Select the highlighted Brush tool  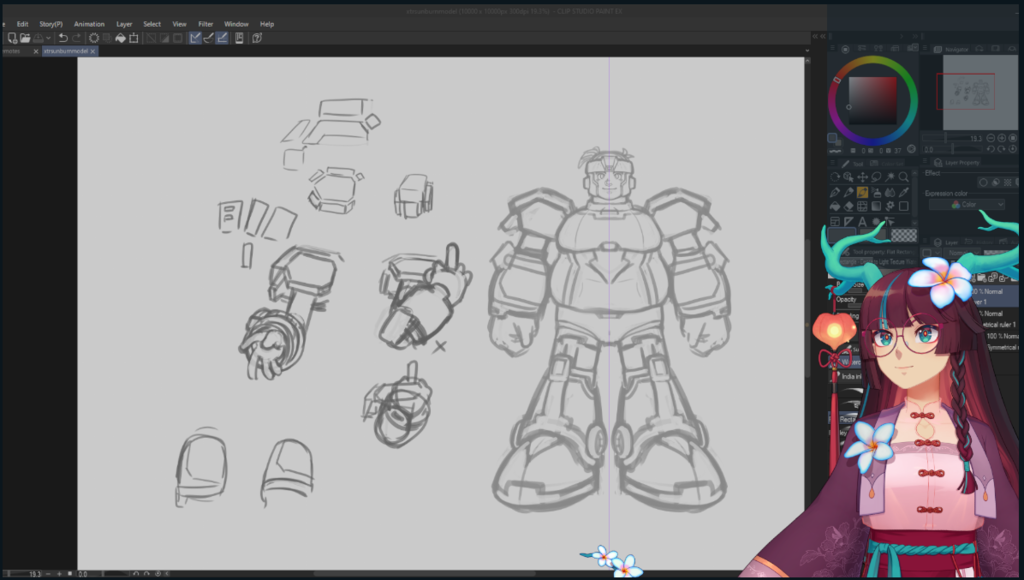pos(863,192)
